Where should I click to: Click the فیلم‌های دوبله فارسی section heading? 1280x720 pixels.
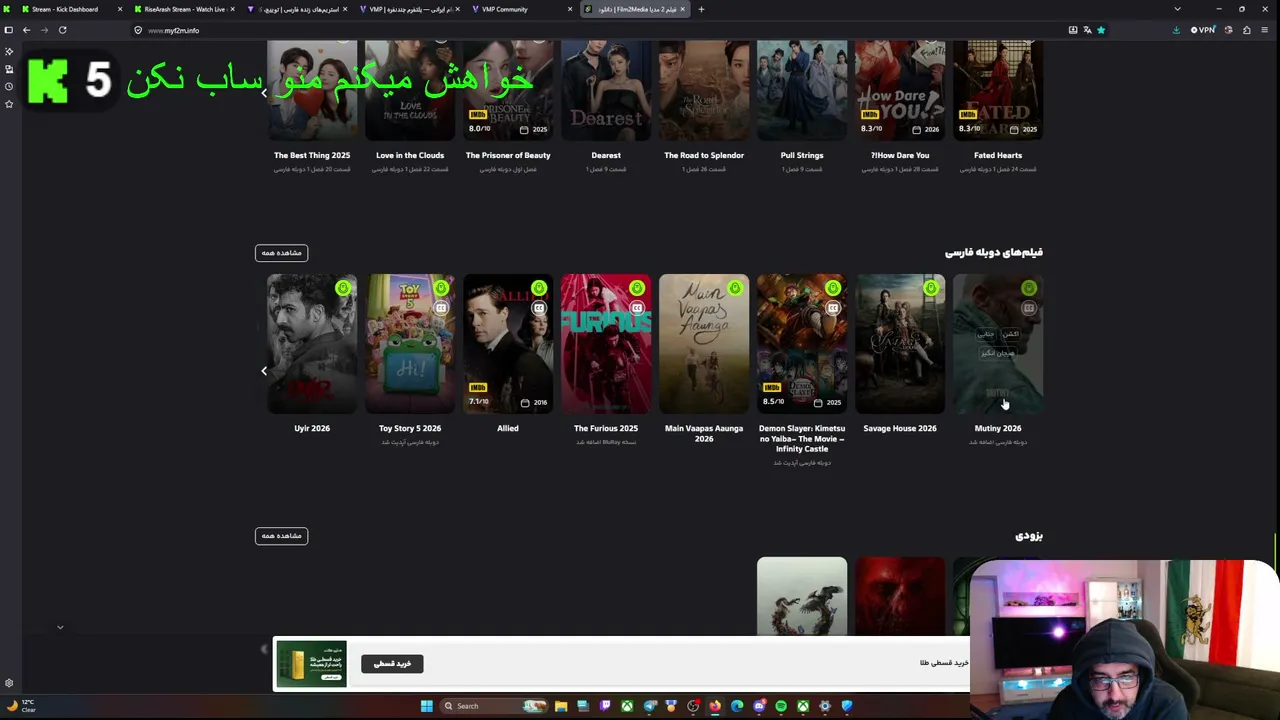994,252
